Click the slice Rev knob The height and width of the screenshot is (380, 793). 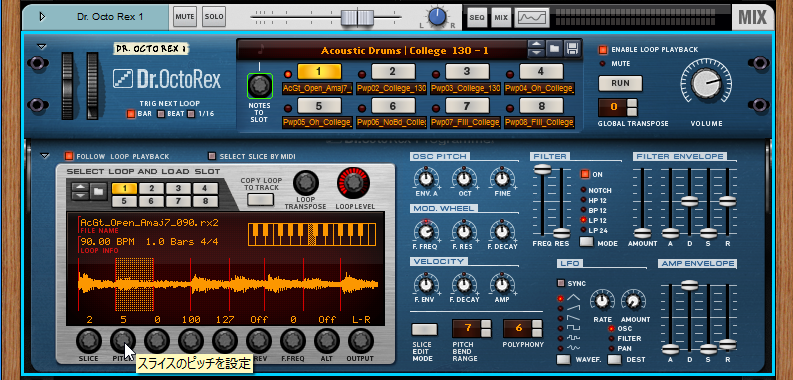[259, 342]
